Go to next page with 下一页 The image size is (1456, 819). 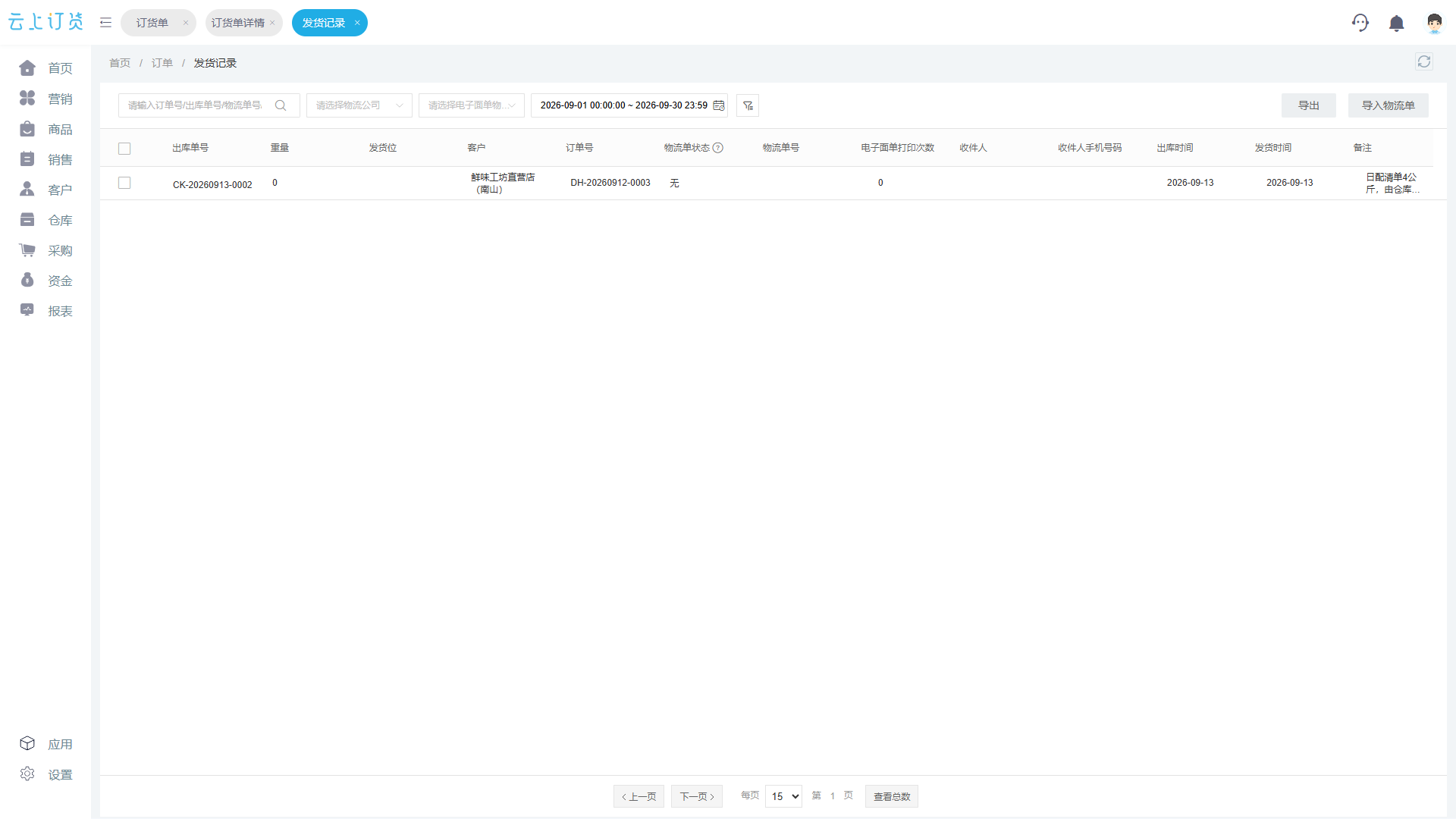[697, 796]
